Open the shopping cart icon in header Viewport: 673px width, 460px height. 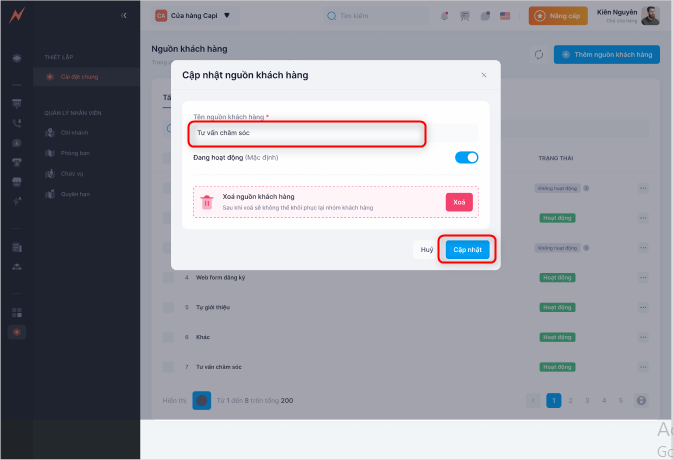pyautogui.click(x=465, y=16)
